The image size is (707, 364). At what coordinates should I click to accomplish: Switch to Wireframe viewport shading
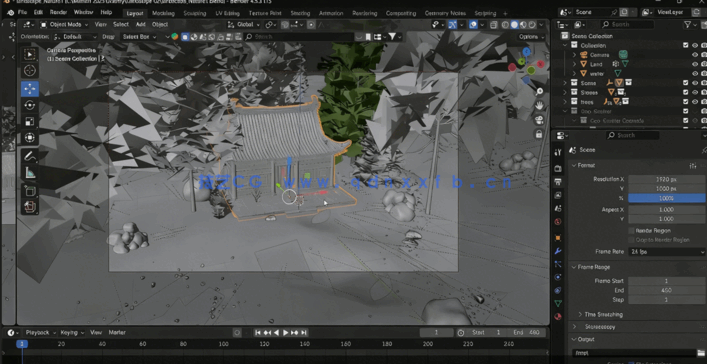point(505,25)
